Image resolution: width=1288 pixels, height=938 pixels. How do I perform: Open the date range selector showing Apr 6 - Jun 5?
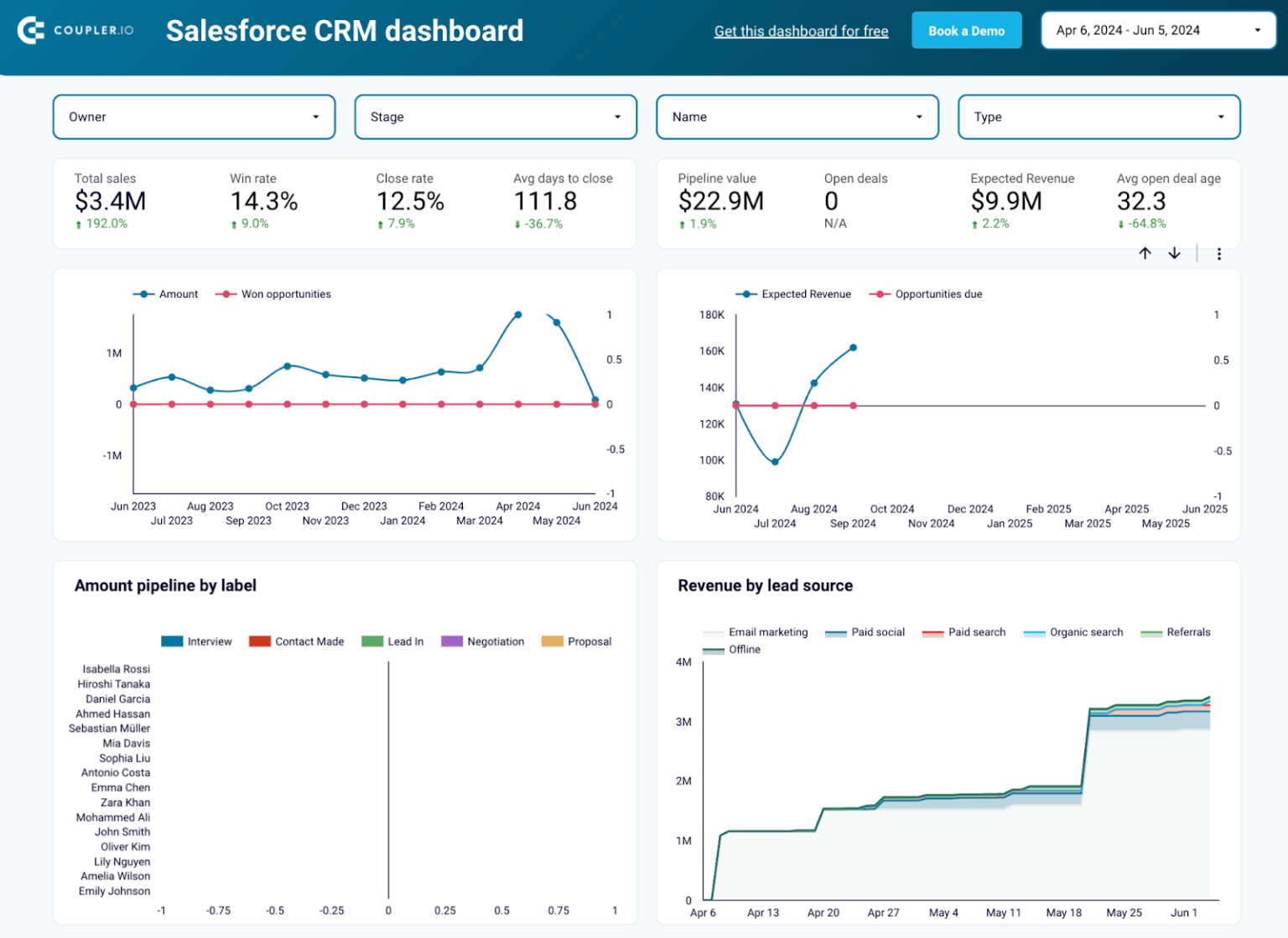1157,29
